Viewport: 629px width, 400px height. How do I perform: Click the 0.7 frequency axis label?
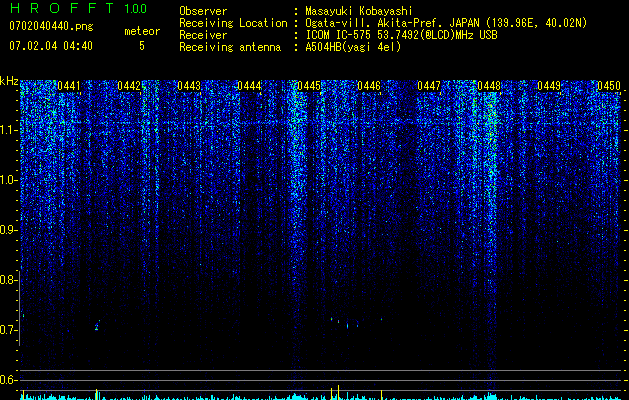(x=8, y=330)
